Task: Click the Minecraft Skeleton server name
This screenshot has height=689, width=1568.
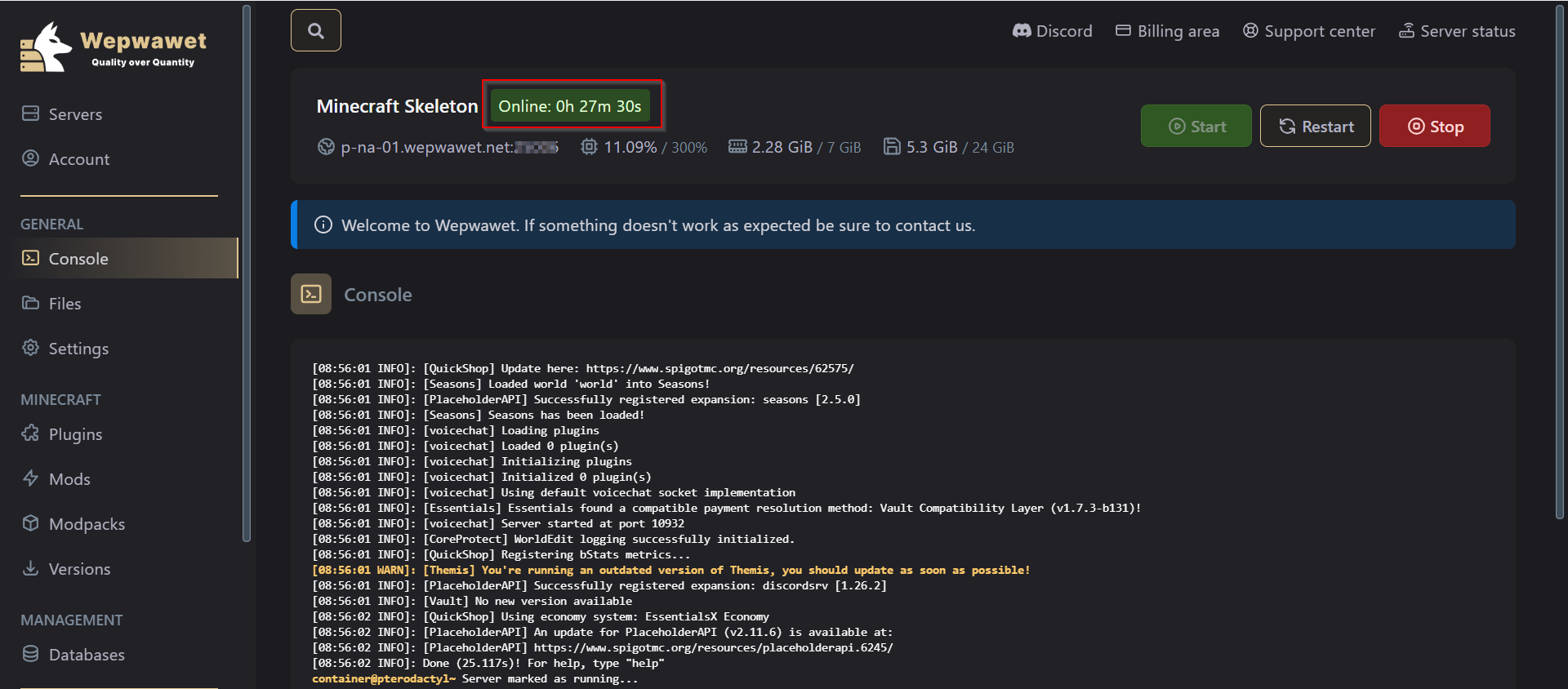Action: 397,106
